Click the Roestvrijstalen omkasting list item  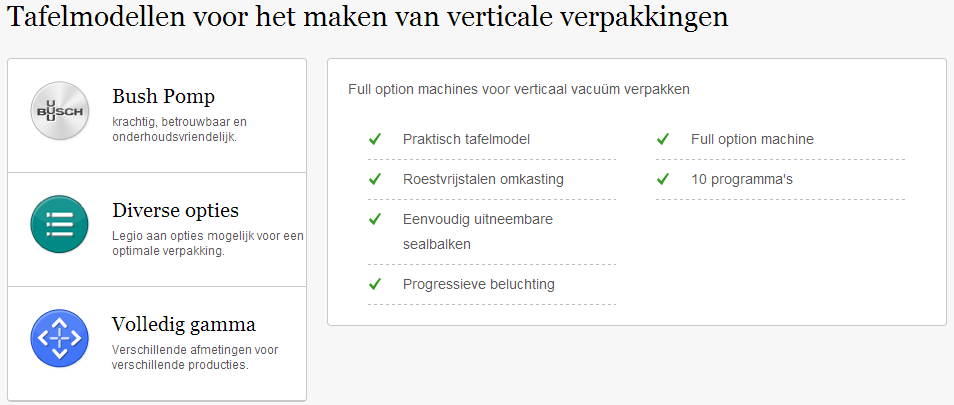tap(492, 179)
